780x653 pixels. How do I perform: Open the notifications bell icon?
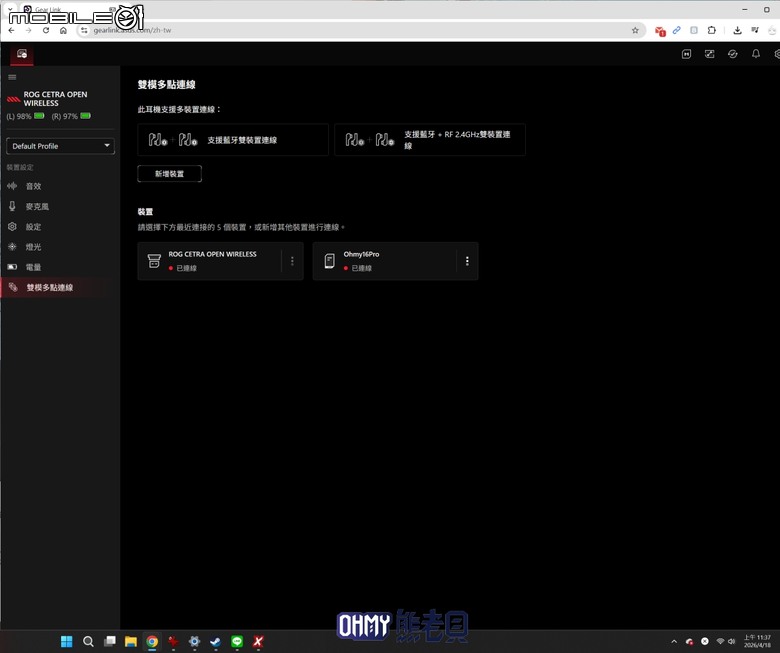(x=756, y=54)
